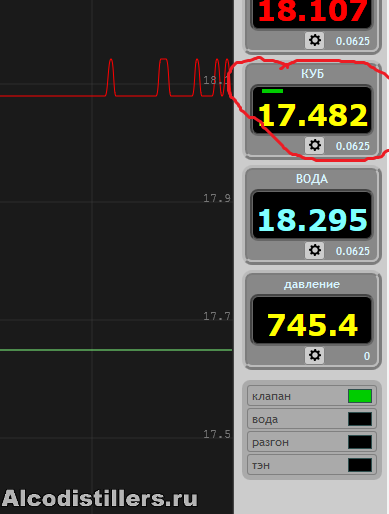The height and width of the screenshot is (514, 389).
Task: Select the давление panel title
Action: point(312,284)
